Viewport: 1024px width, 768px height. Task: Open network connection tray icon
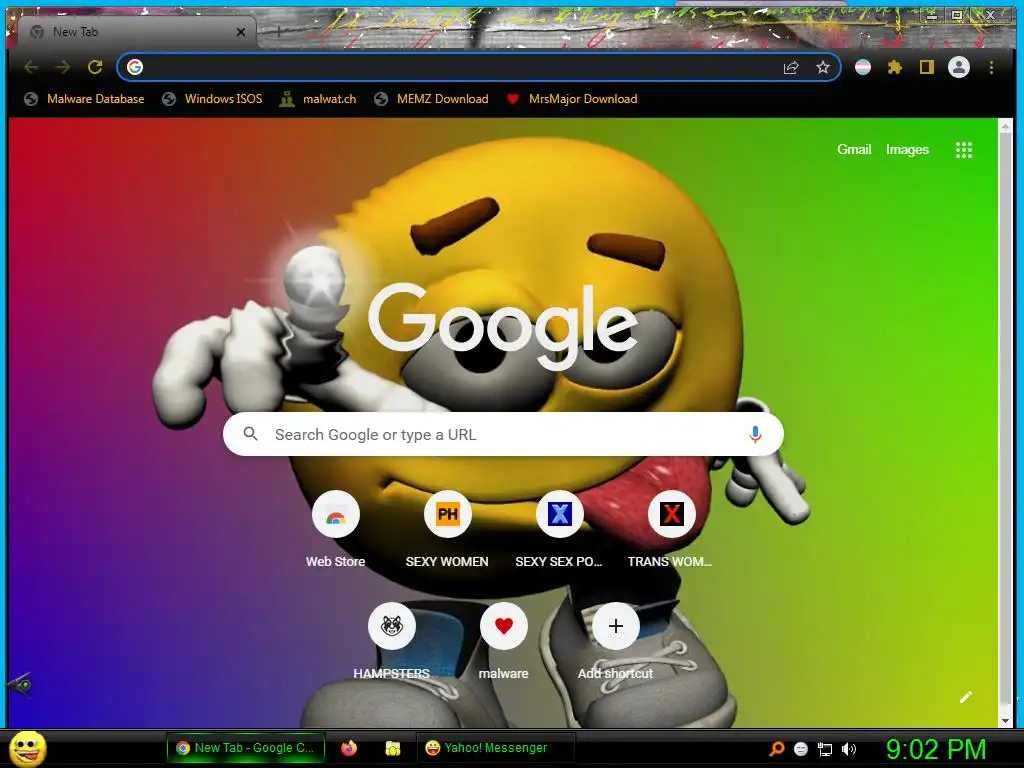[x=825, y=749]
